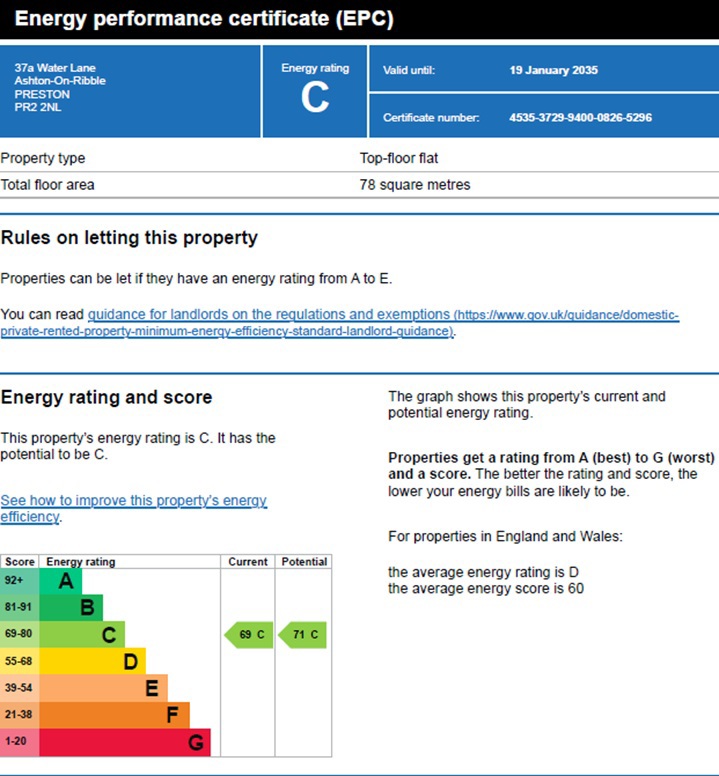Image resolution: width=719 pixels, height=776 pixels.
Task: Click the 'Top-floor flat' property type value
Action: (x=399, y=158)
